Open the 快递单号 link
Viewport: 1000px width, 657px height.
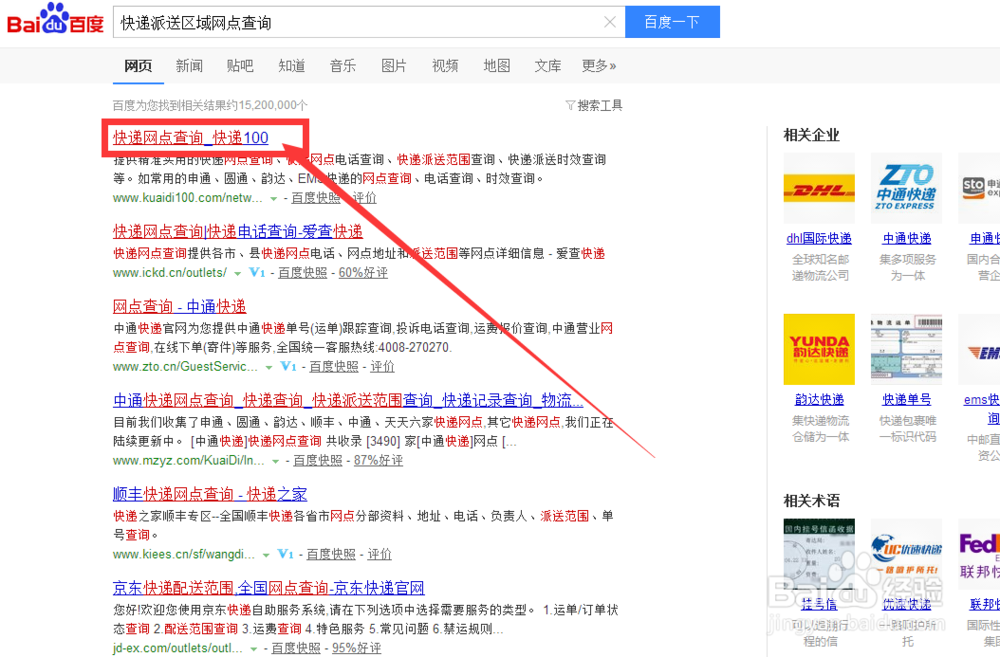pos(906,399)
